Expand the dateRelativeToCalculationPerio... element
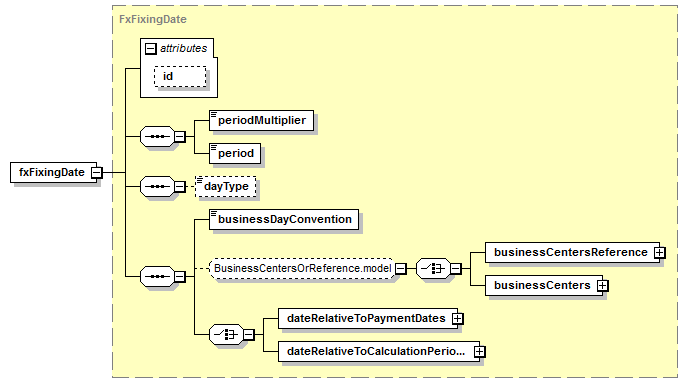The width and height of the screenshot is (688, 383). 480,351
